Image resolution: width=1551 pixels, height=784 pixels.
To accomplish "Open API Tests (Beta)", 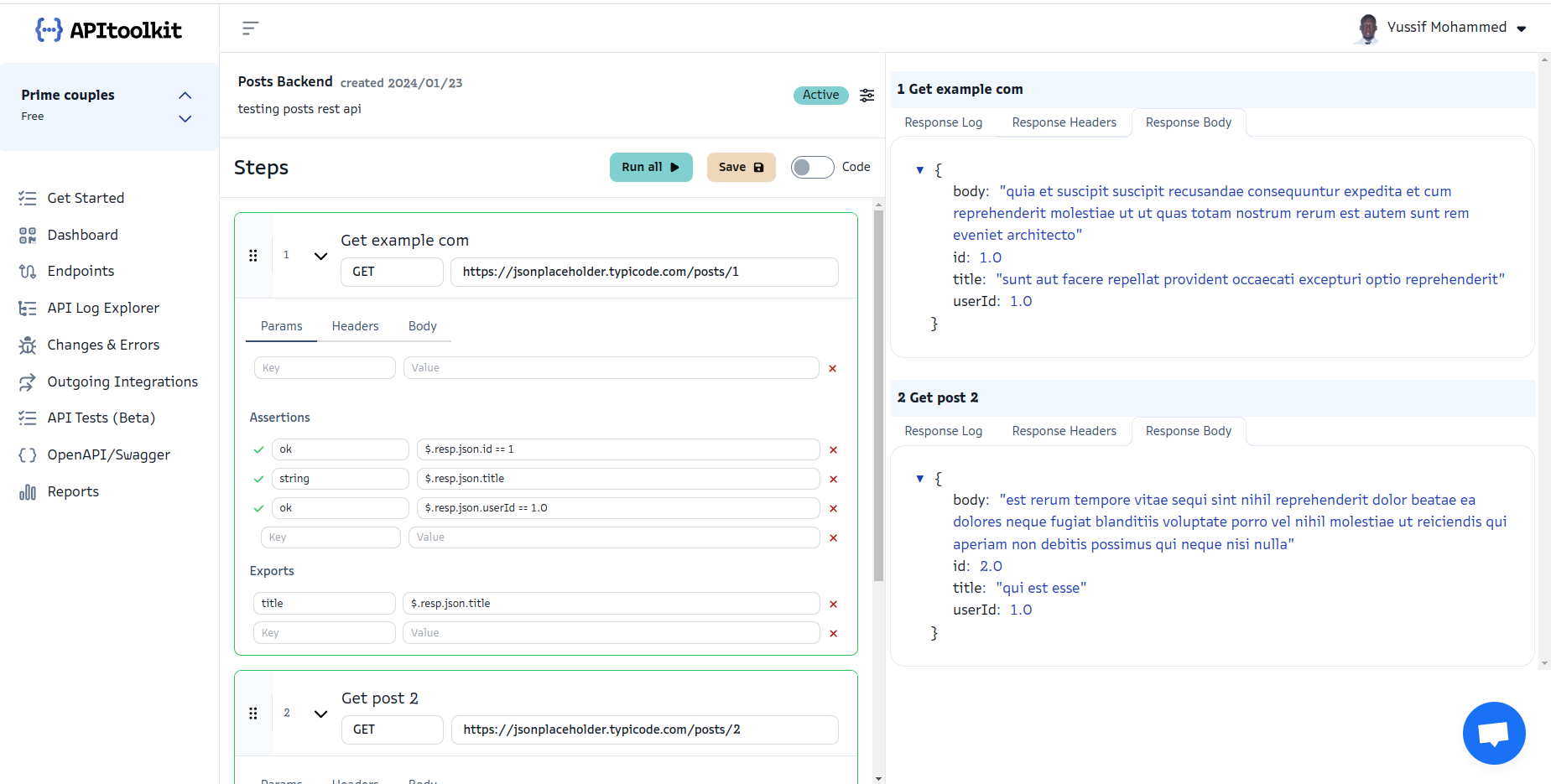I will click(101, 418).
